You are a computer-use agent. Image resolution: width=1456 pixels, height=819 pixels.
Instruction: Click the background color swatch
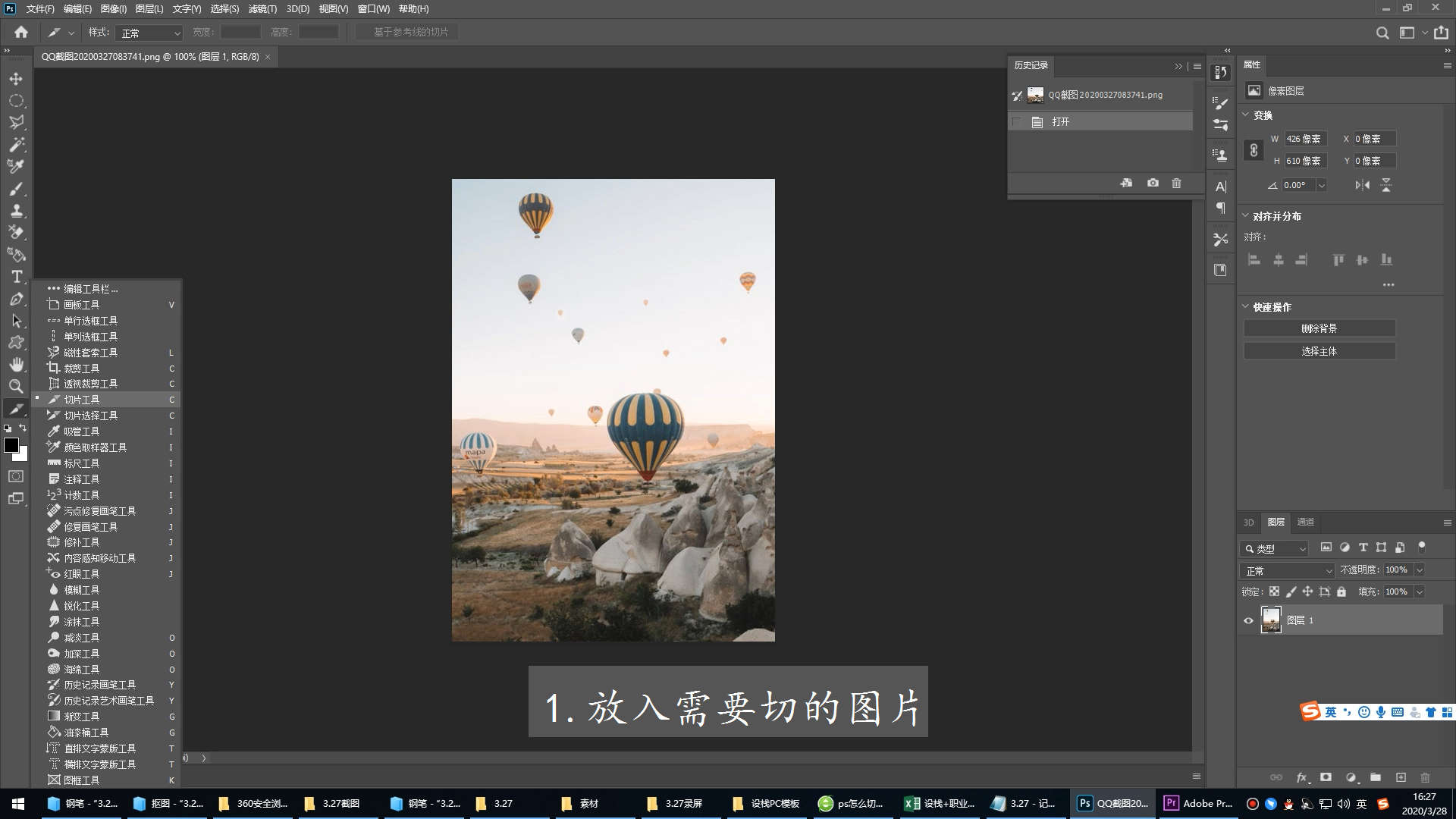(x=22, y=456)
